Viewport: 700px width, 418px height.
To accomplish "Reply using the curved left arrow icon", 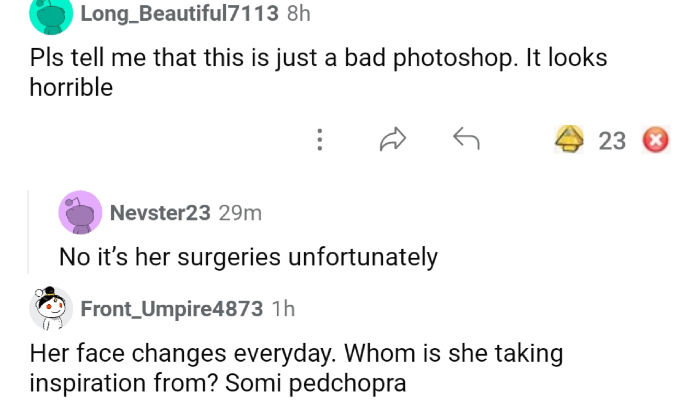I will pyautogui.click(x=466, y=140).
